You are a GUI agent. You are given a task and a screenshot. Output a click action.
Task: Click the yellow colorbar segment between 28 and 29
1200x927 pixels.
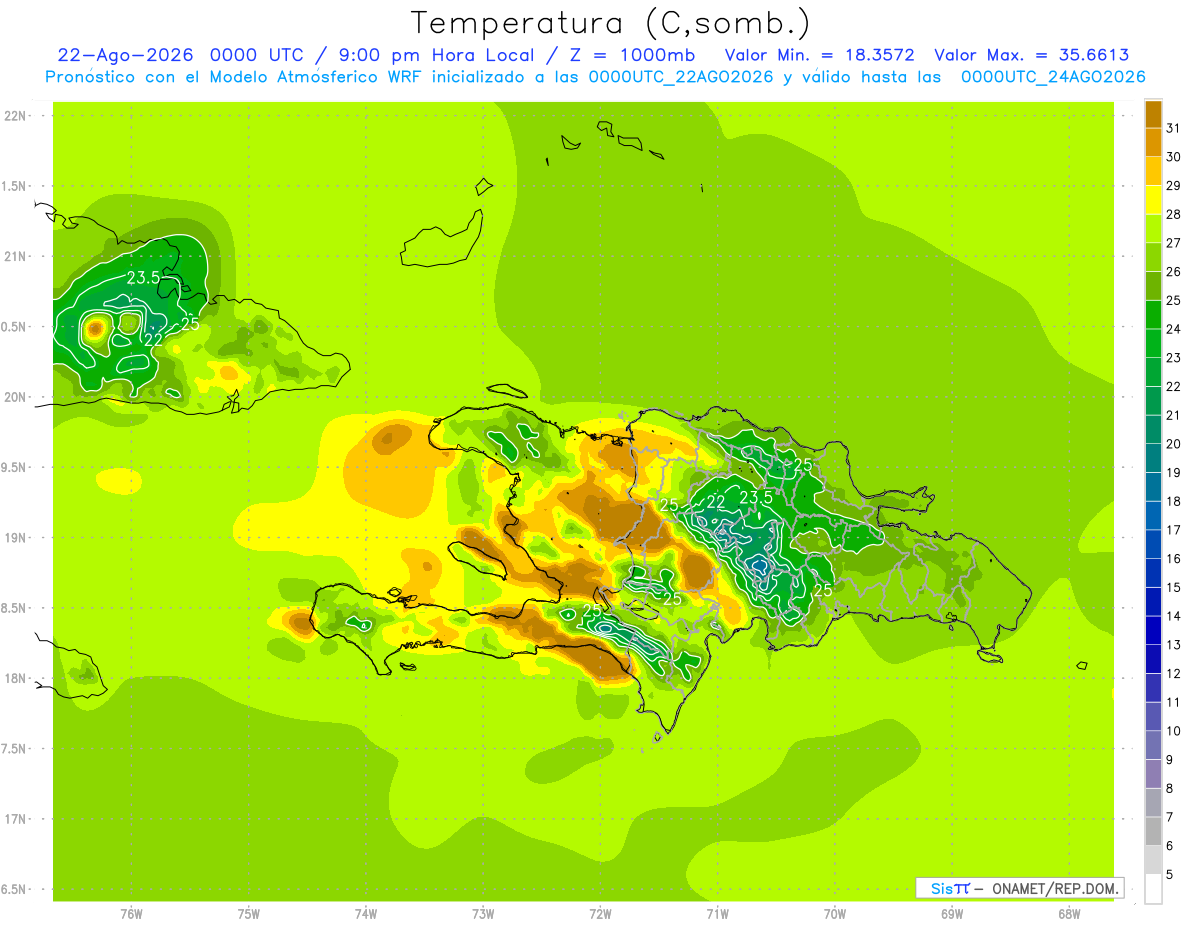click(x=1153, y=200)
